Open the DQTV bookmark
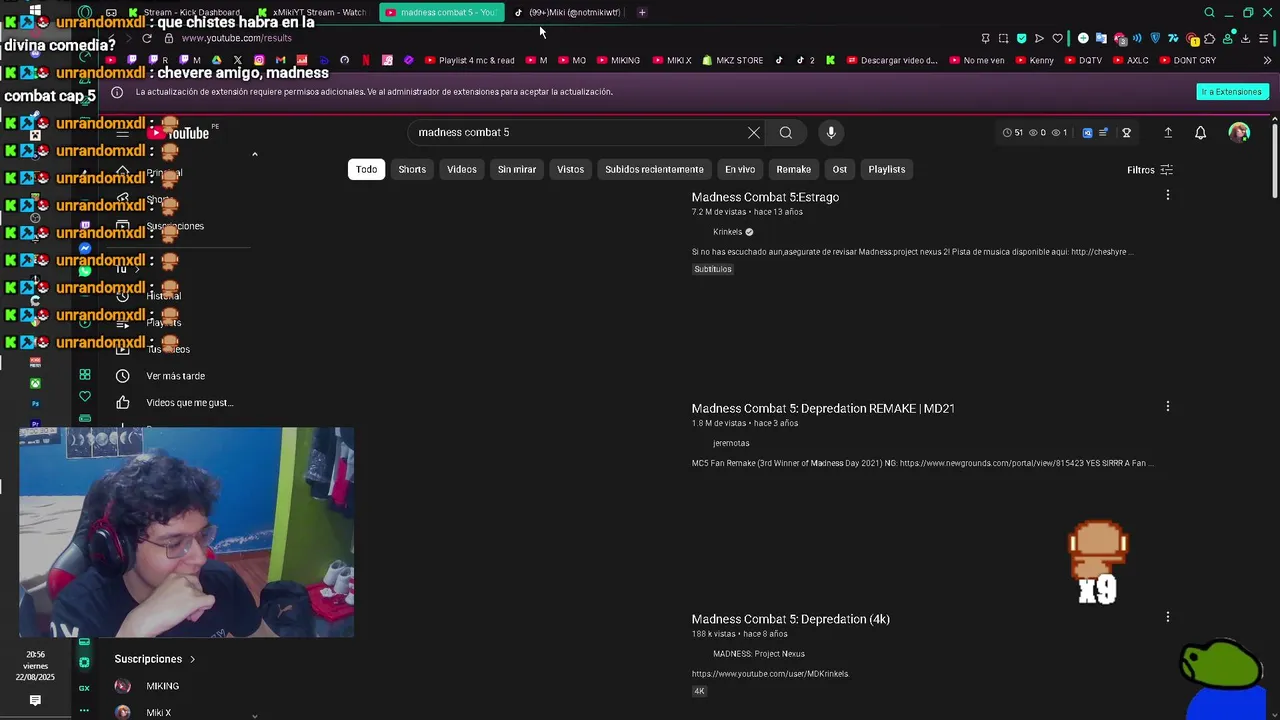Viewport: 1280px width, 720px height. point(1083,60)
